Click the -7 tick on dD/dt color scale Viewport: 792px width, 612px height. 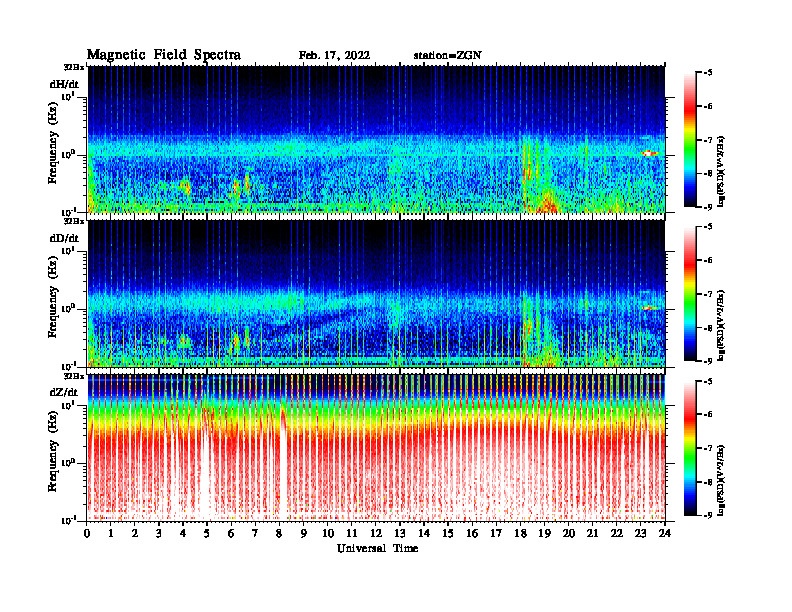[708, 294]
